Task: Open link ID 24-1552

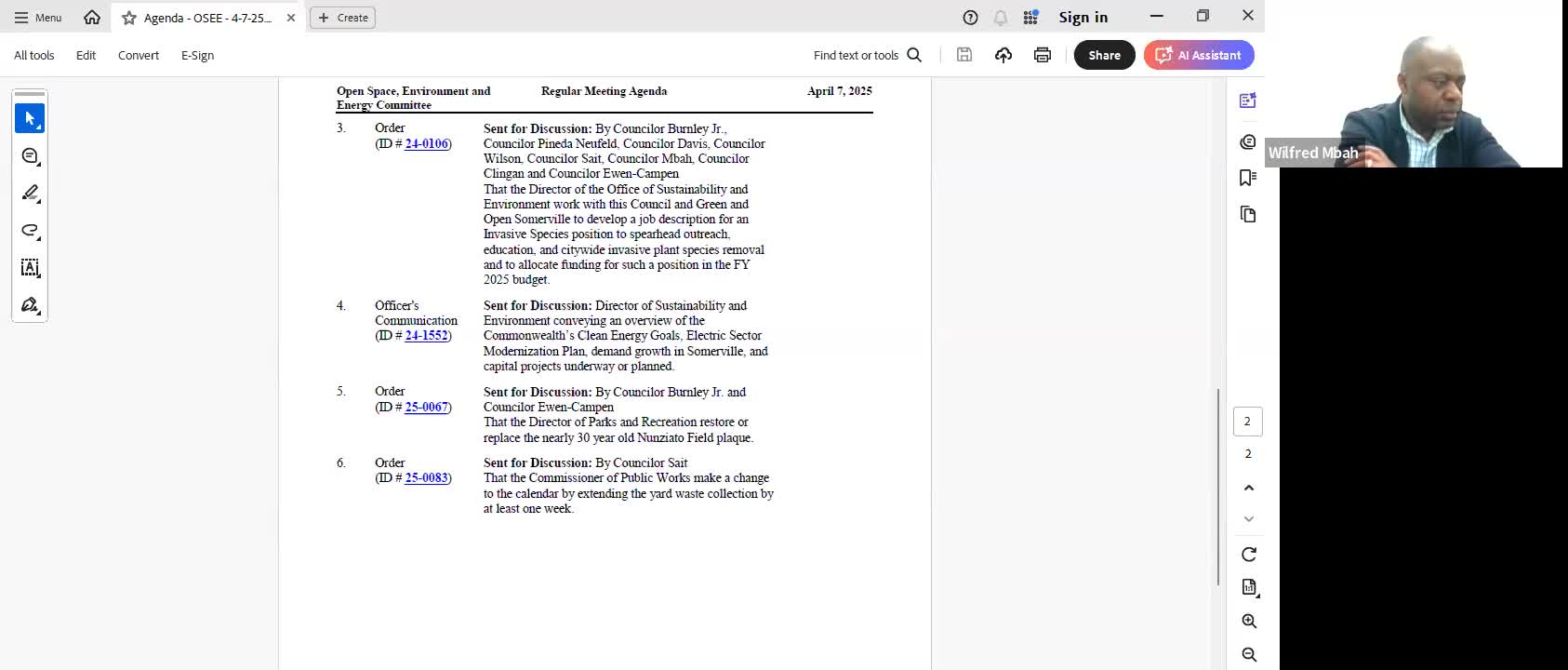Action: point(426,335)
